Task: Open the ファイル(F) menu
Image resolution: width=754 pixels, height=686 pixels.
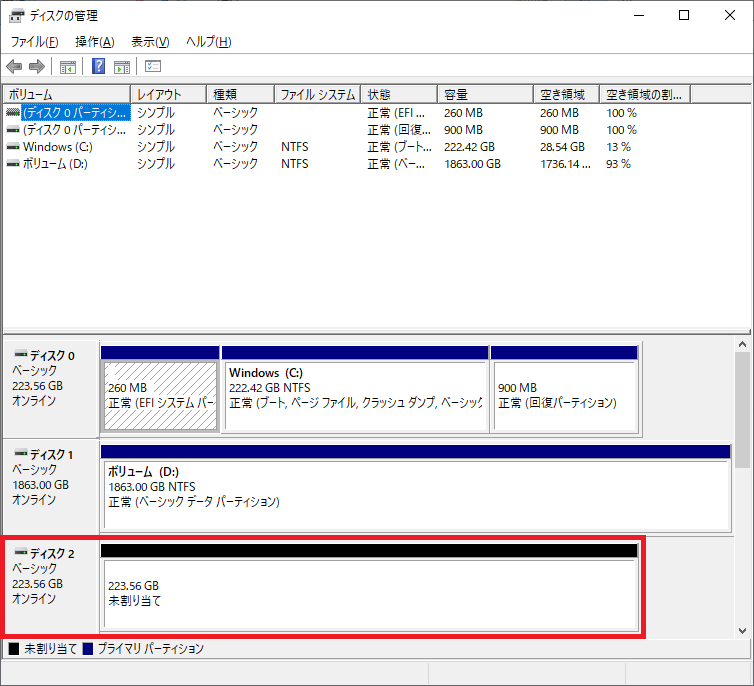Action: 35,42
